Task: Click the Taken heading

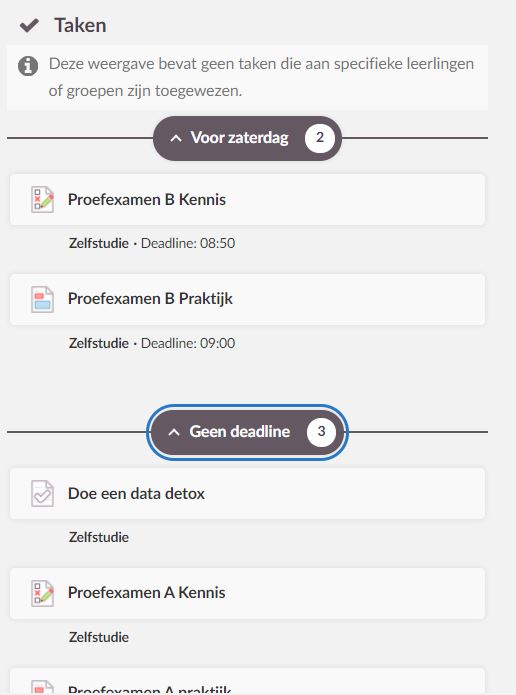Action: [x=80, y=25]
